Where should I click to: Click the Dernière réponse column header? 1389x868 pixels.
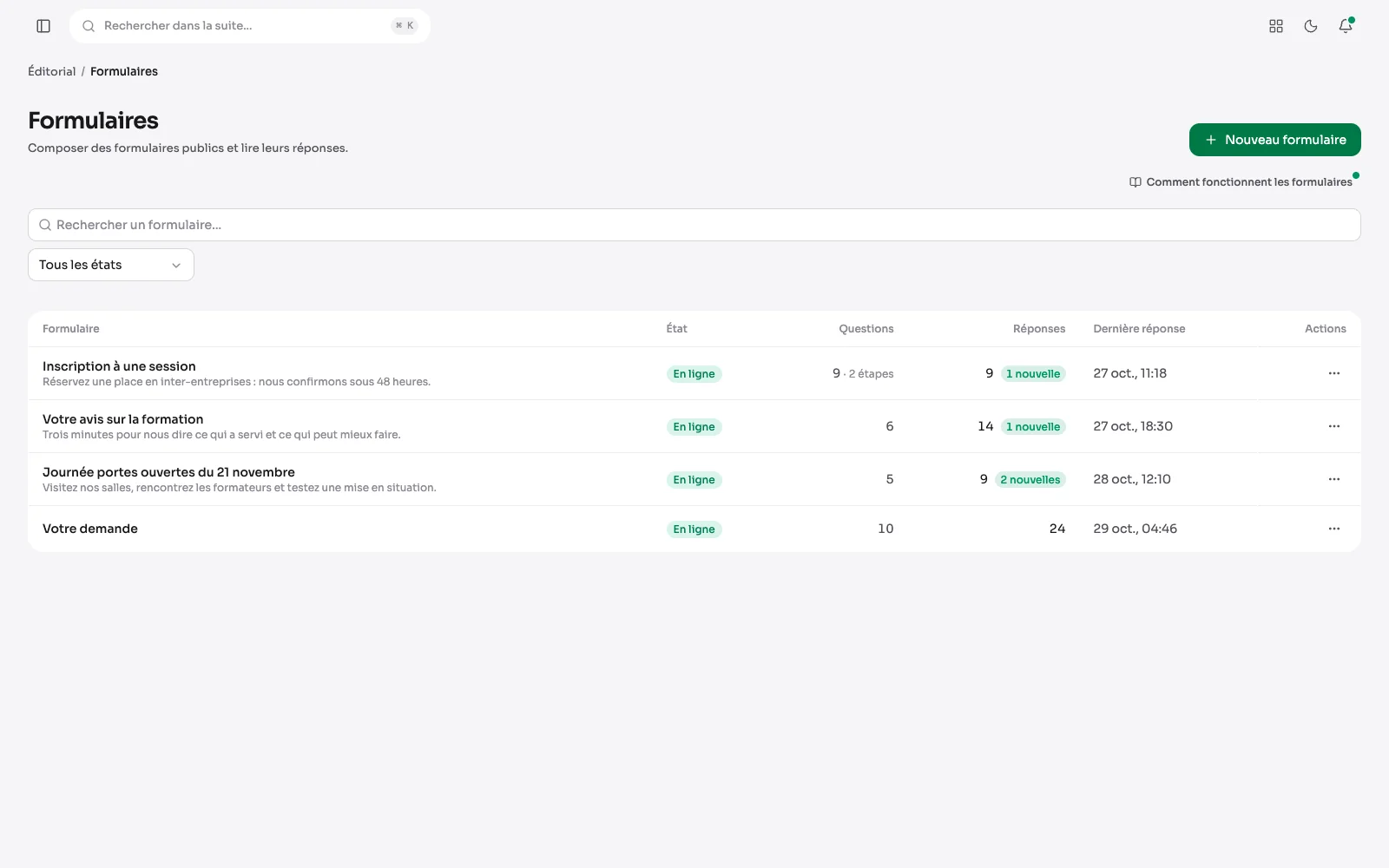pyautogui.click(x=1139, y=329)
